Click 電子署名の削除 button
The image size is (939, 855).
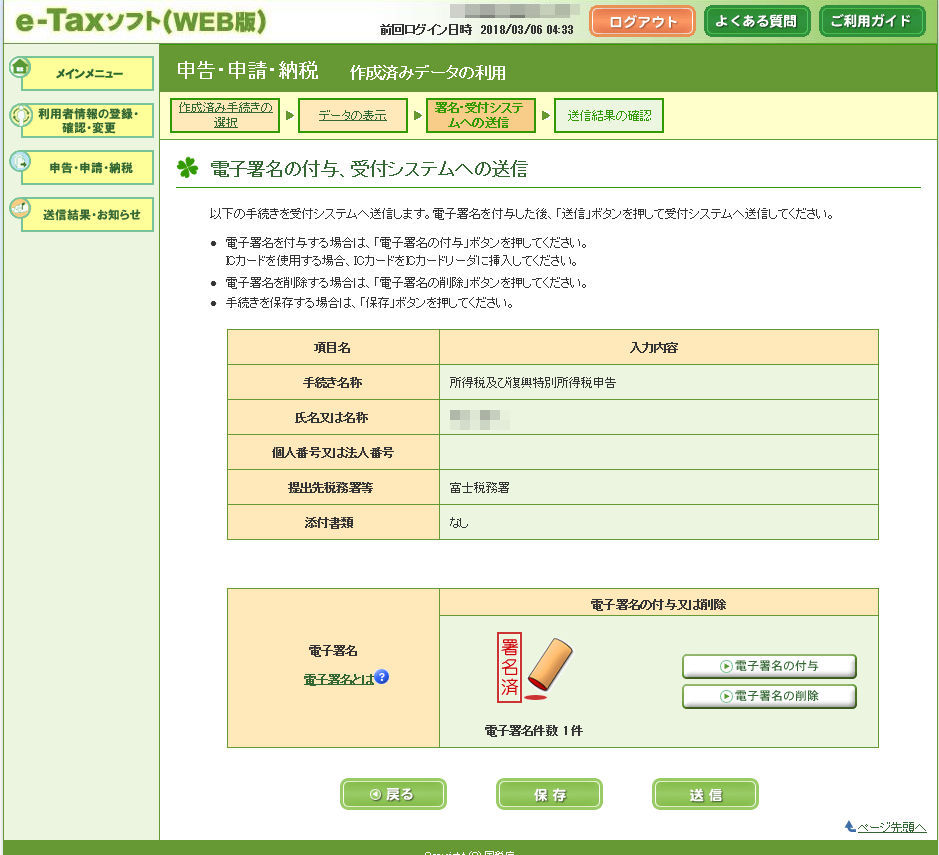point(770,696)
